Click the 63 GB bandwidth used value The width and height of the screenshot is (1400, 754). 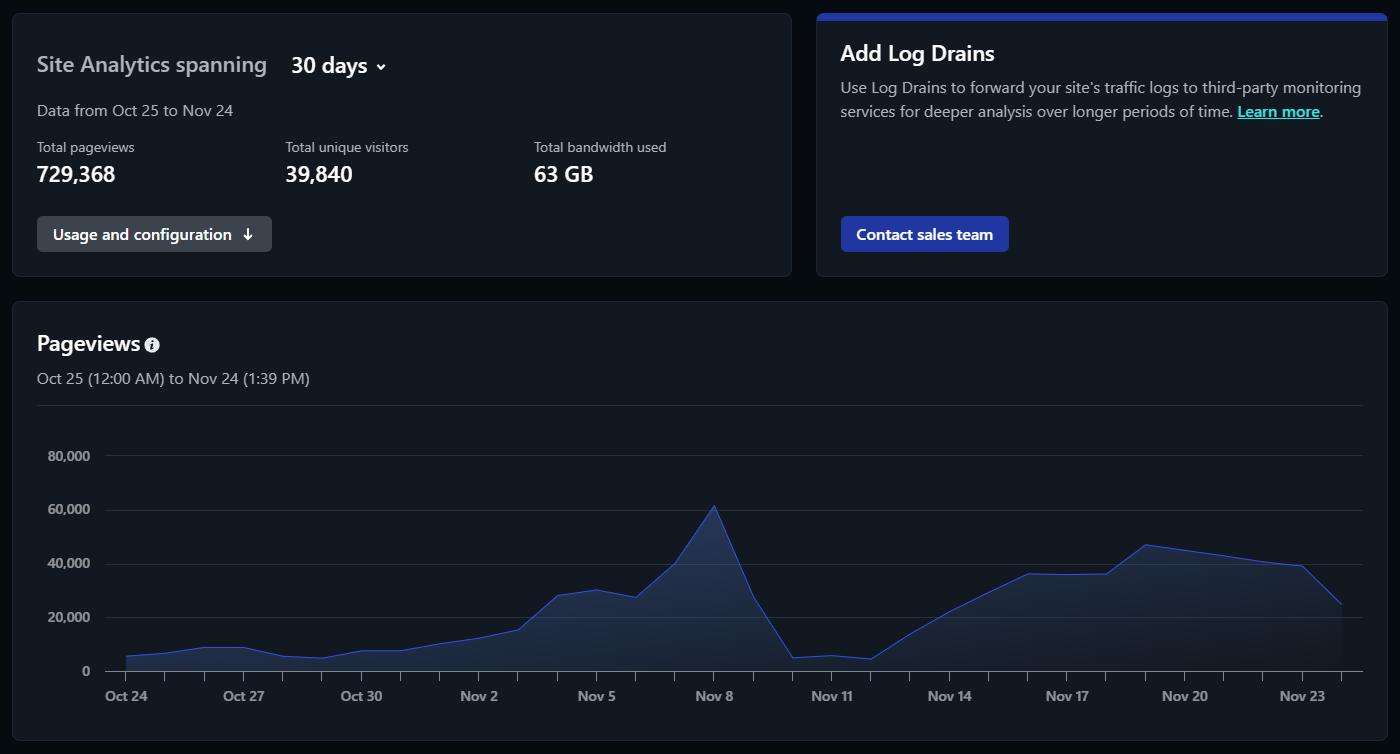(564, 174)
